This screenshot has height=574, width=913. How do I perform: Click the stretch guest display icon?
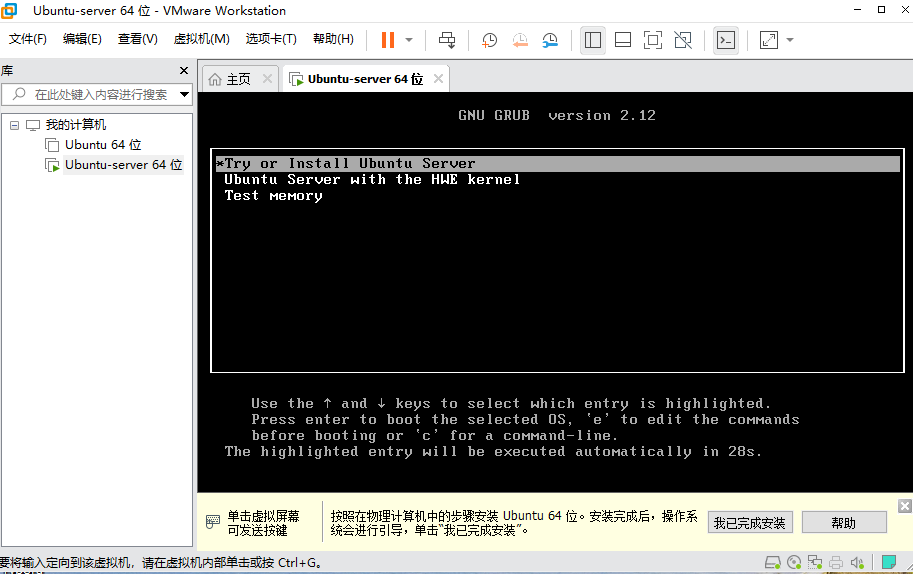769,40
